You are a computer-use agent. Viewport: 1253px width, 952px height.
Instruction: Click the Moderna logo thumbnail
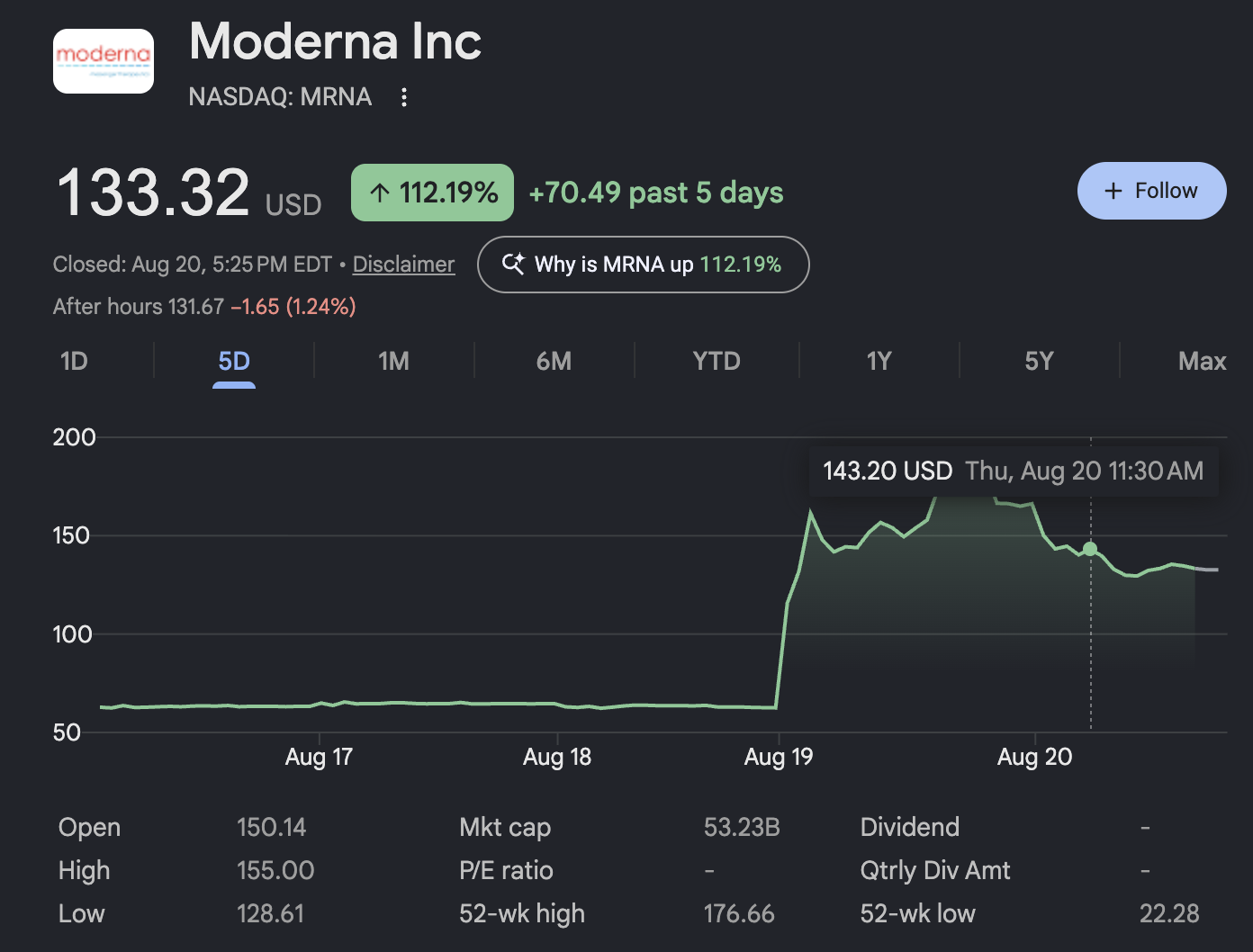pos(104,61)
